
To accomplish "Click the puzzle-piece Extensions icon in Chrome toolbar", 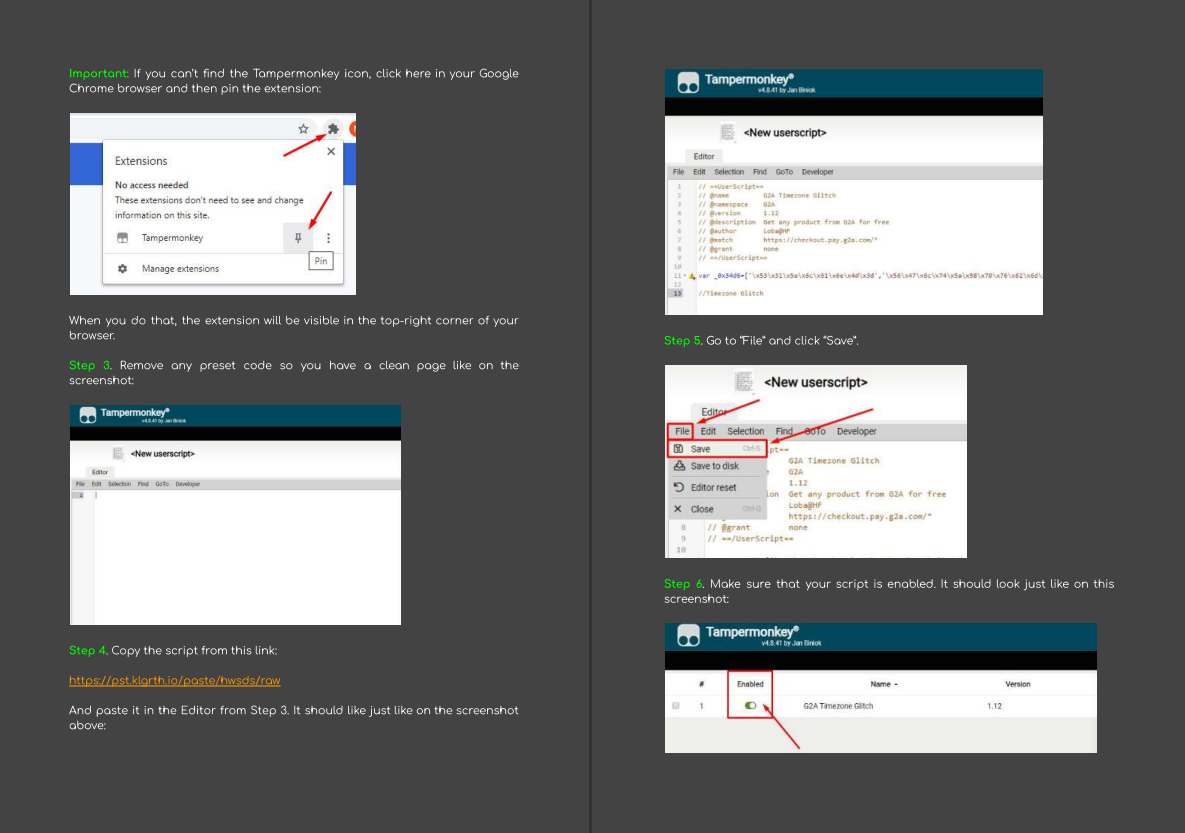I will tap(333, 129).
